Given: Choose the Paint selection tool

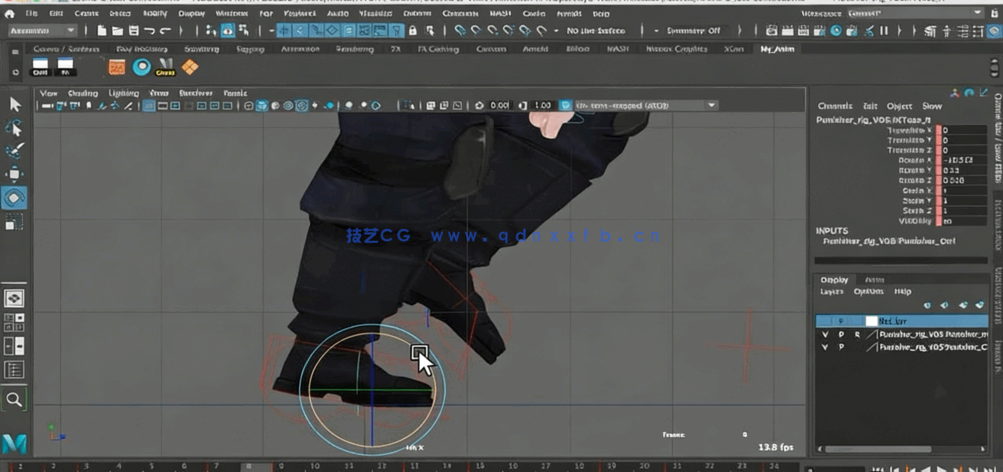Looking at the screenshot, I should pos(15,151).
